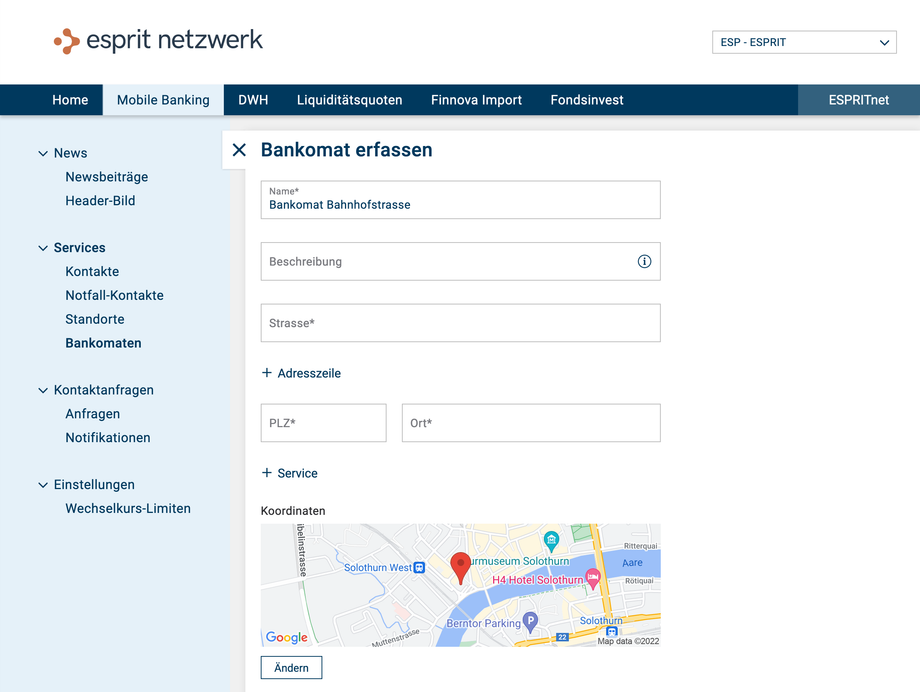Viewport: 920px width, 692px height.
Task: Click the Ändern button
Action: [x=291, y=668]
